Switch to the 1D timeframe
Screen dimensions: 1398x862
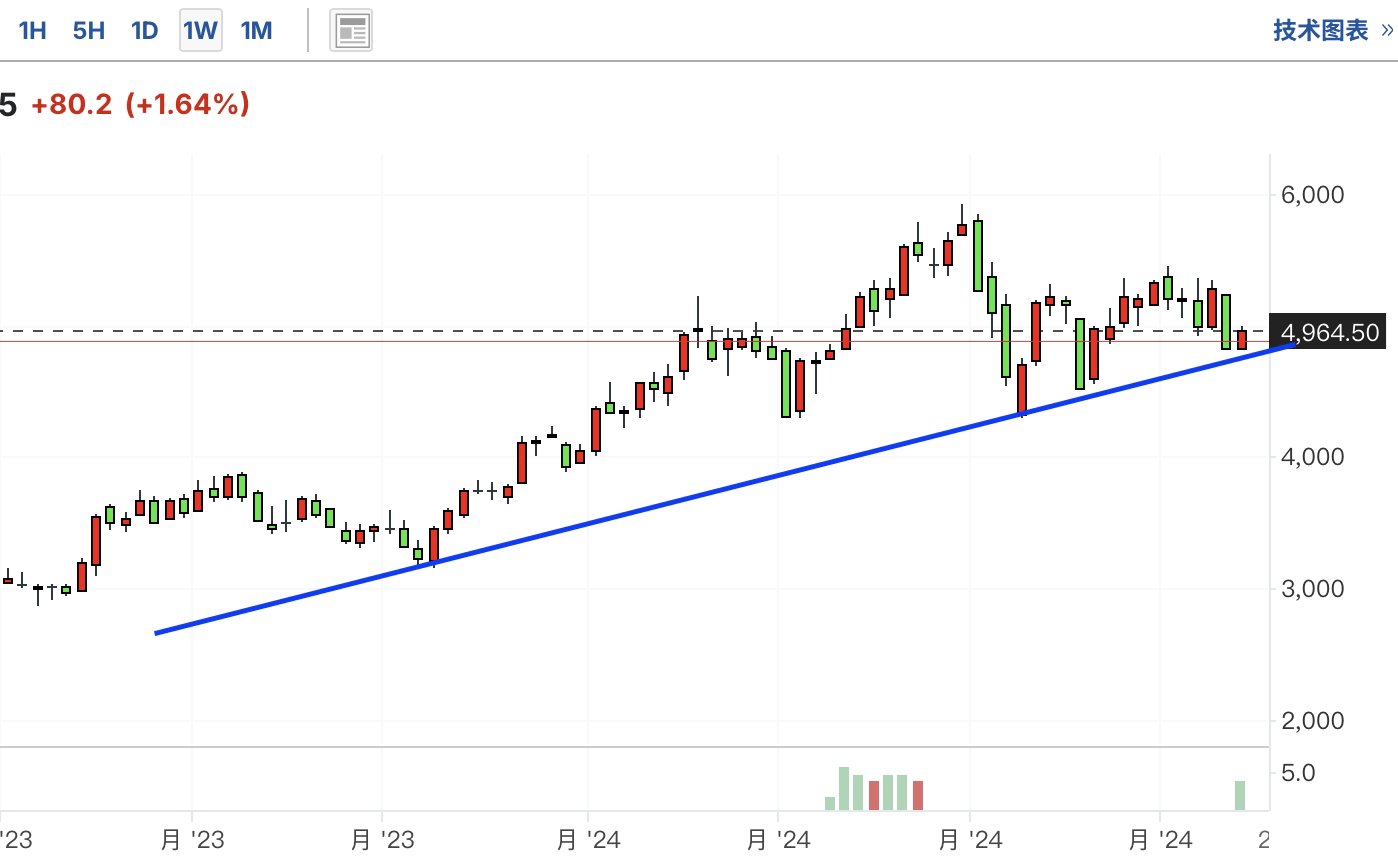pyautogui.click(x=145, y=30)
